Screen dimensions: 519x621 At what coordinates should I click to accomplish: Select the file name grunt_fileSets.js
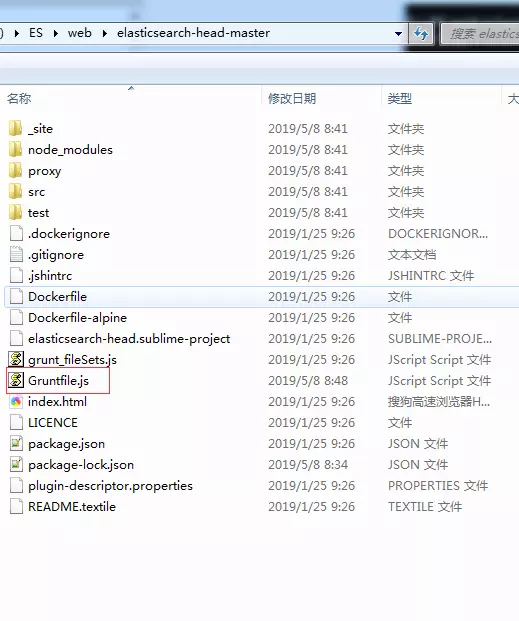click(x=72, y=360)
